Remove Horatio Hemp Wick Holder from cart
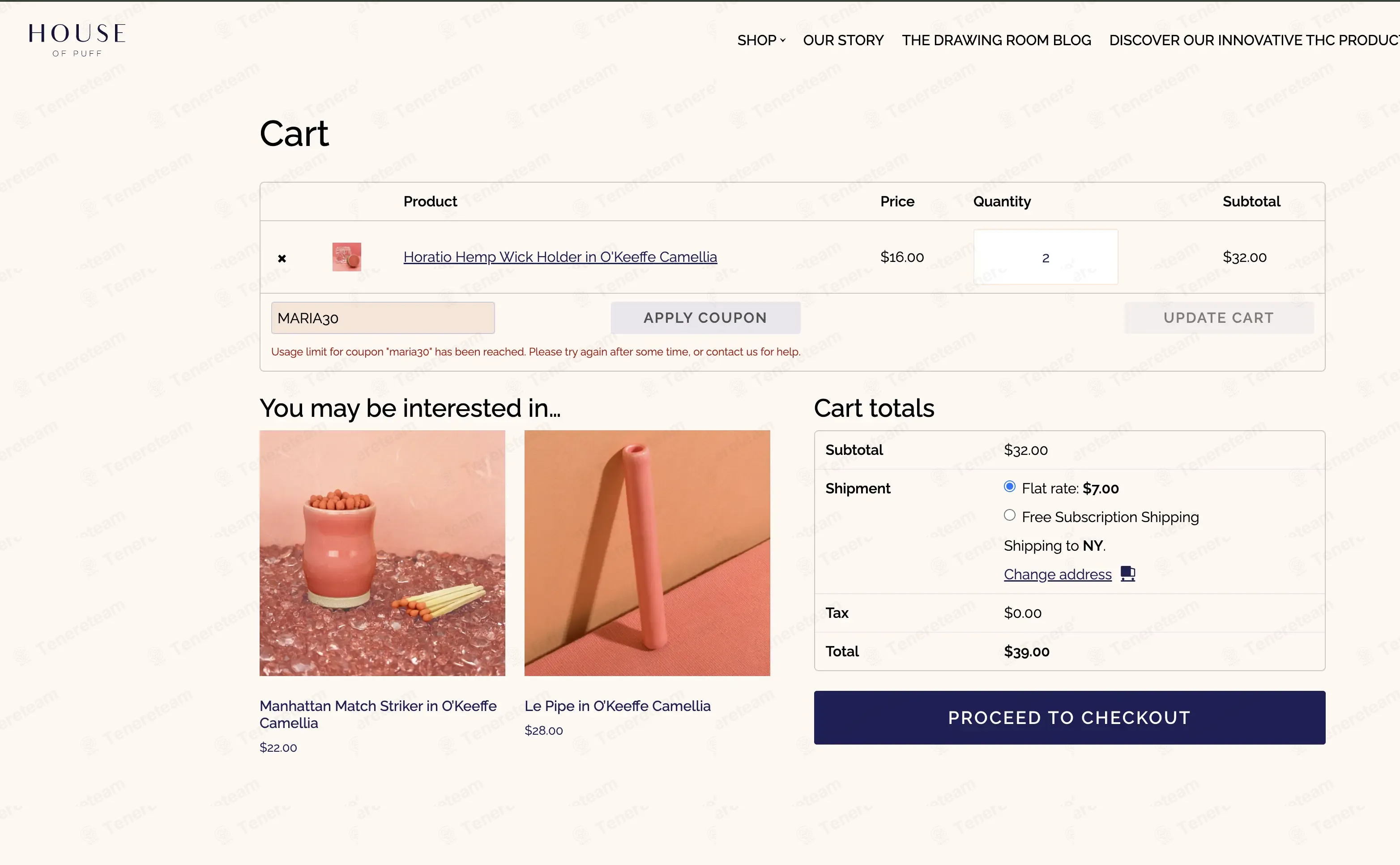 pyautogui.click(x=282, y=259)
